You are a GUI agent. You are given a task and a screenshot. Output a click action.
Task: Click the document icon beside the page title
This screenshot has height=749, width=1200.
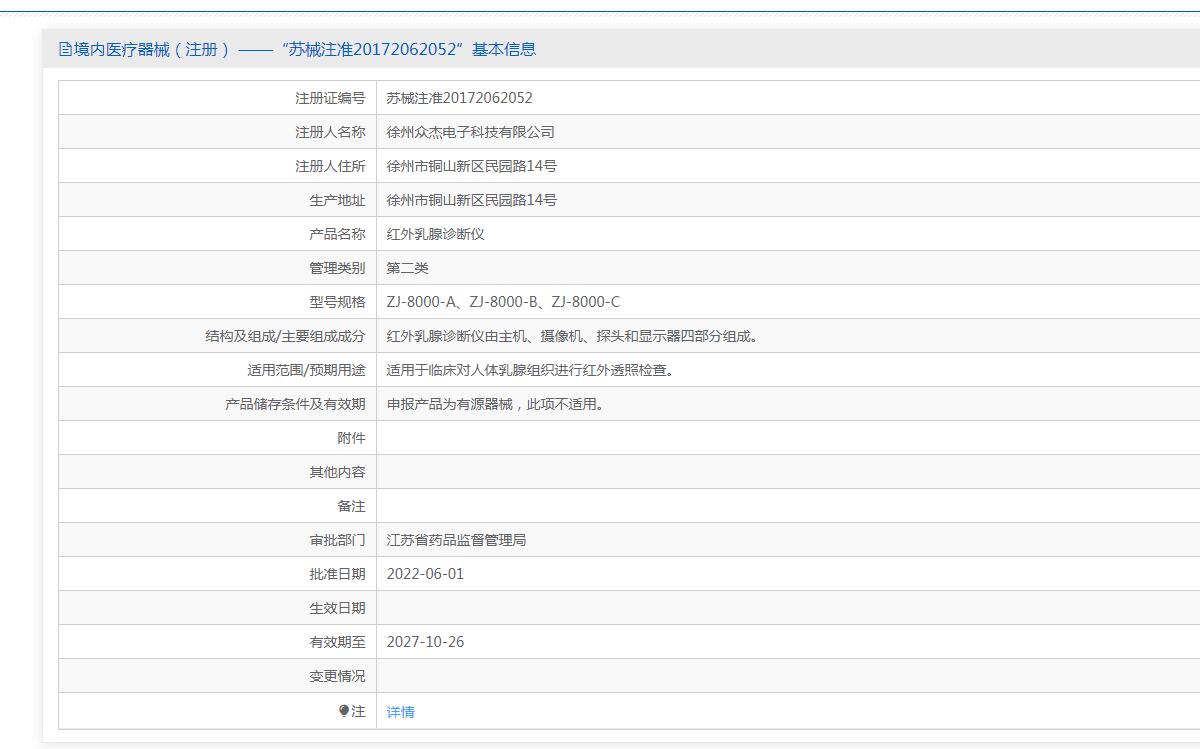tap(66, 49)
